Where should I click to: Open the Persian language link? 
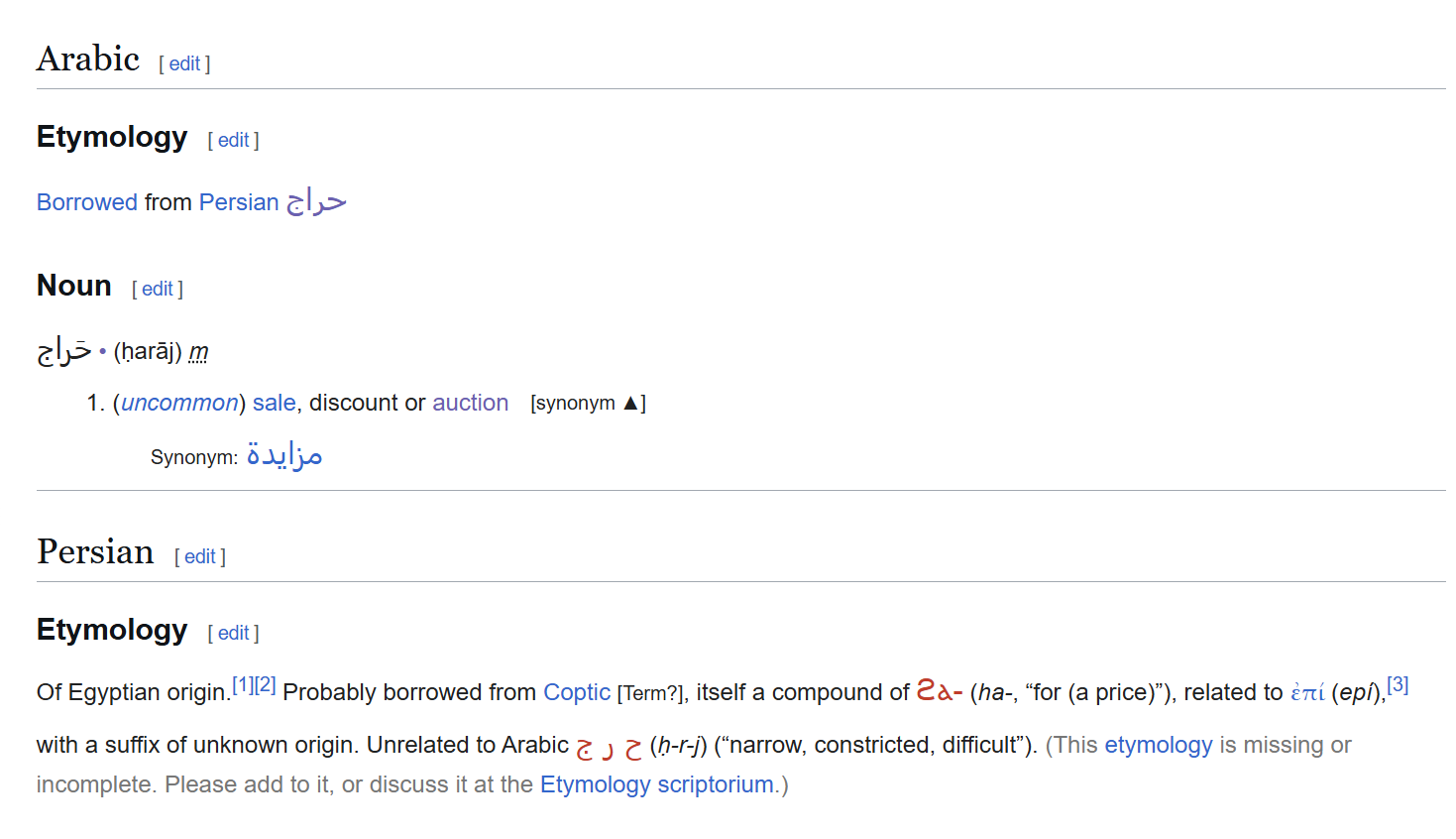tap(239, 202)
